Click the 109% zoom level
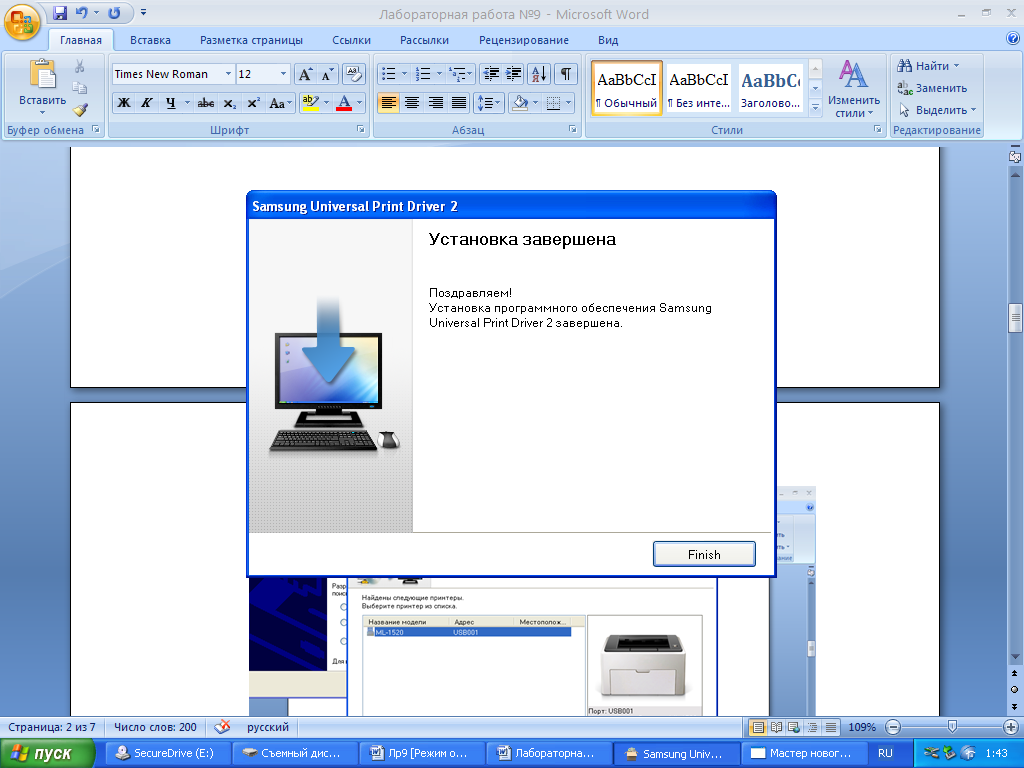This screenshot has width=1024, height=768. click(x=862, y=727)
